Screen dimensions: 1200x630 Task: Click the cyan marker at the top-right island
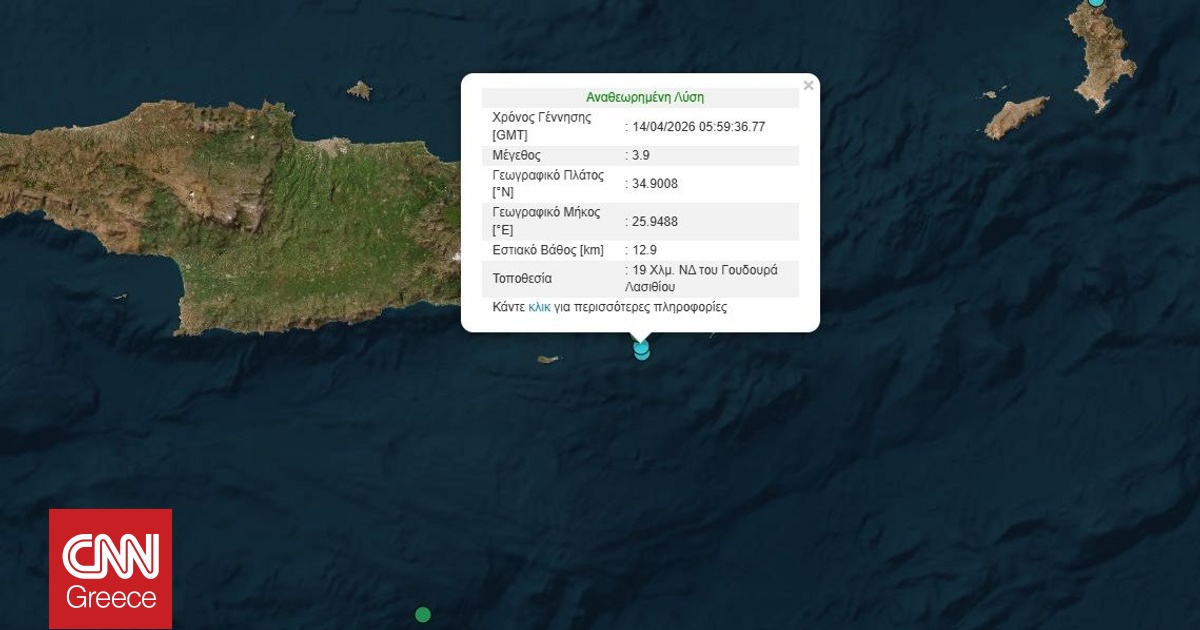[1096, 2]
